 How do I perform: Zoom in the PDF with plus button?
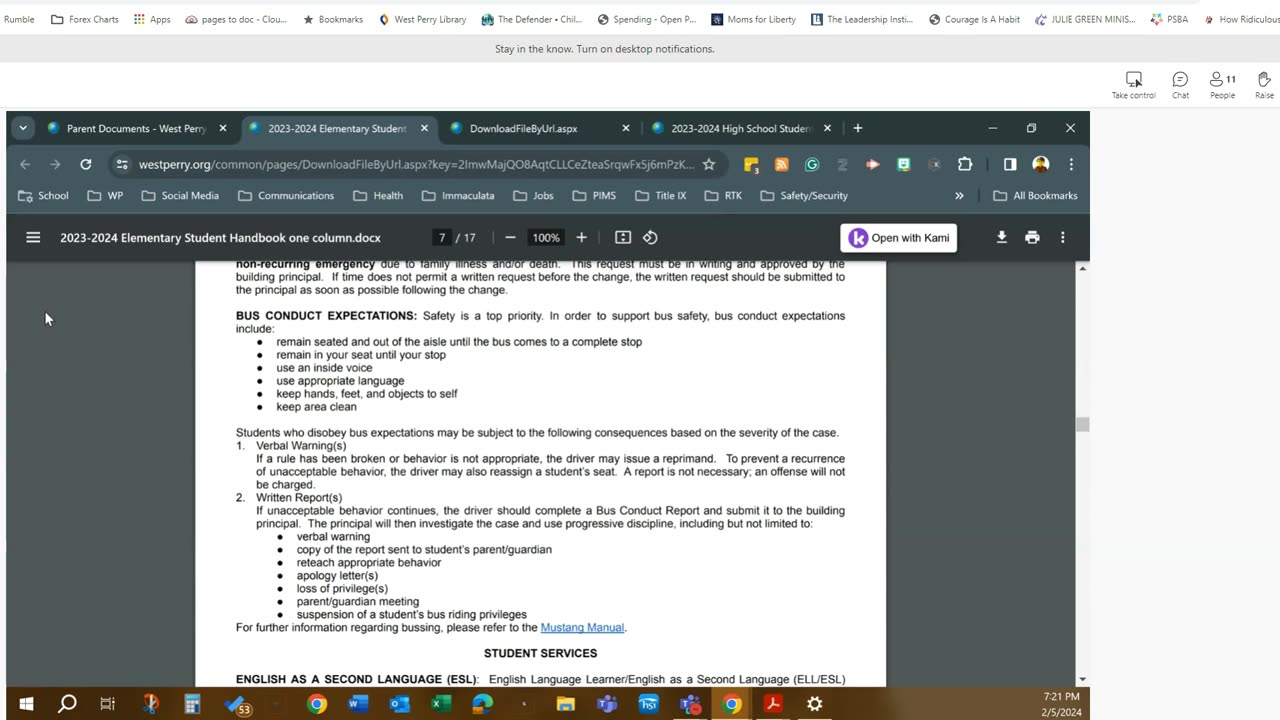[581, 238]
